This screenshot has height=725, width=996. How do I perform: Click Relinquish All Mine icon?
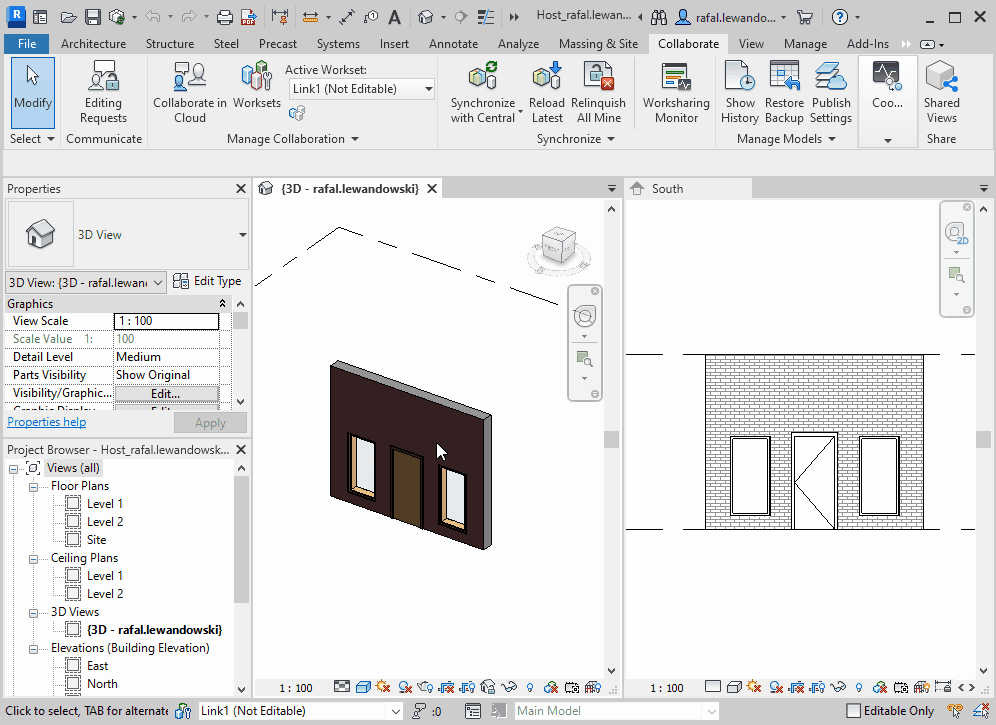598,77
